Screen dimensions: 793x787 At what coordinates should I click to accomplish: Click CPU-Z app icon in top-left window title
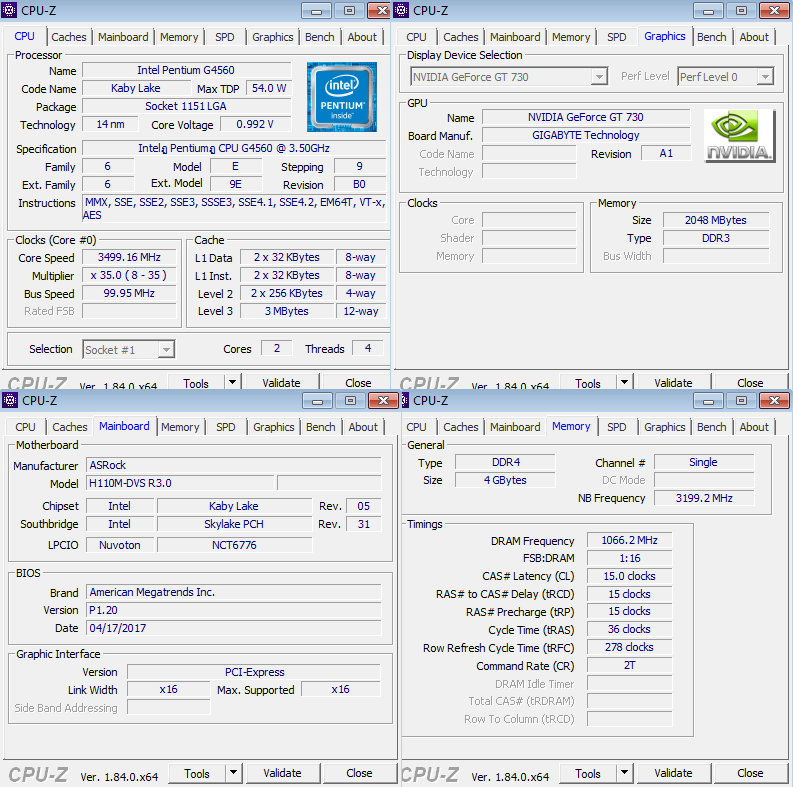(x=9, y=10)
